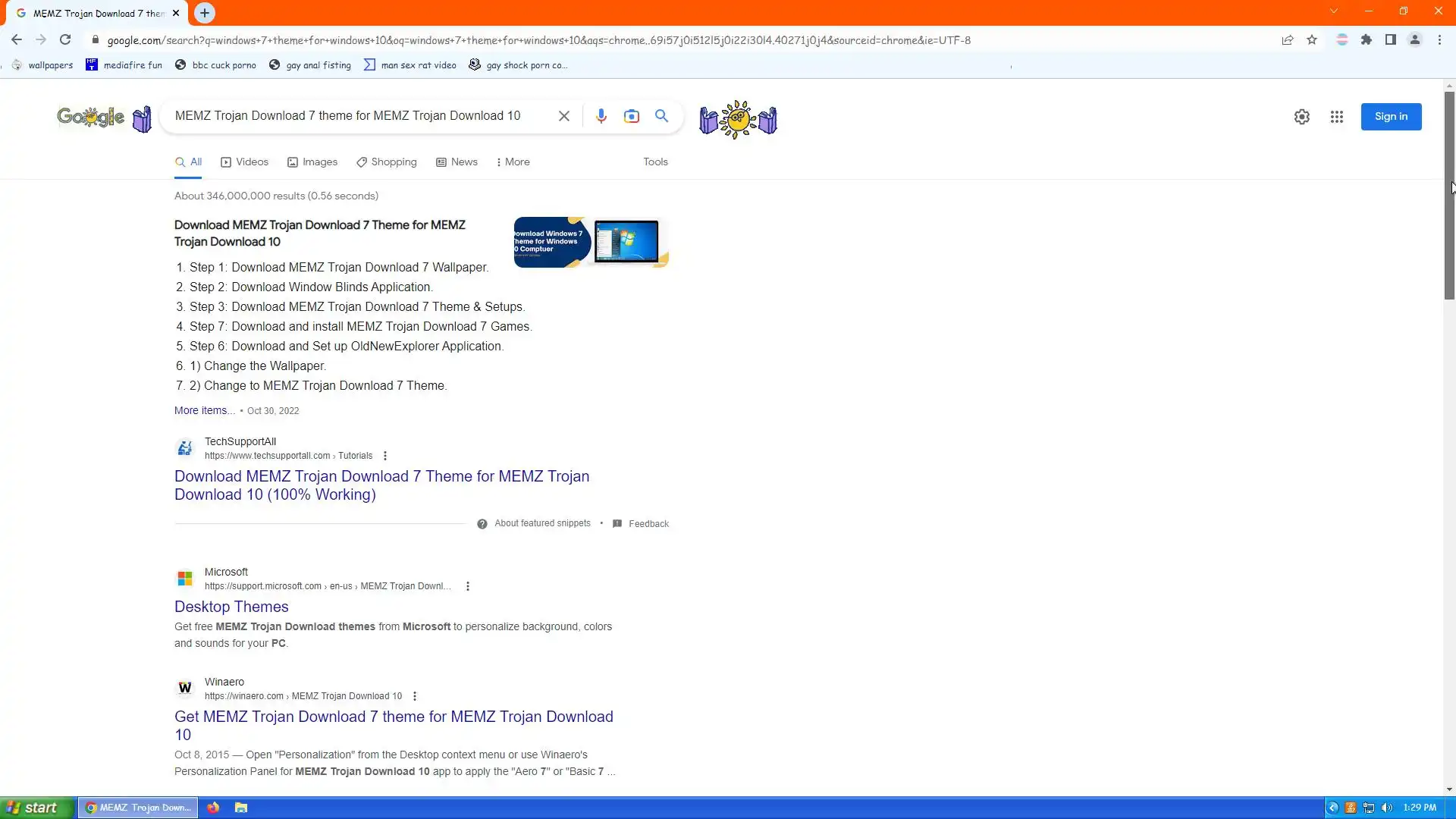The height and width of the screenshot is (819, 1456).
Task: Open Google Lens image search
Action: 631,116
